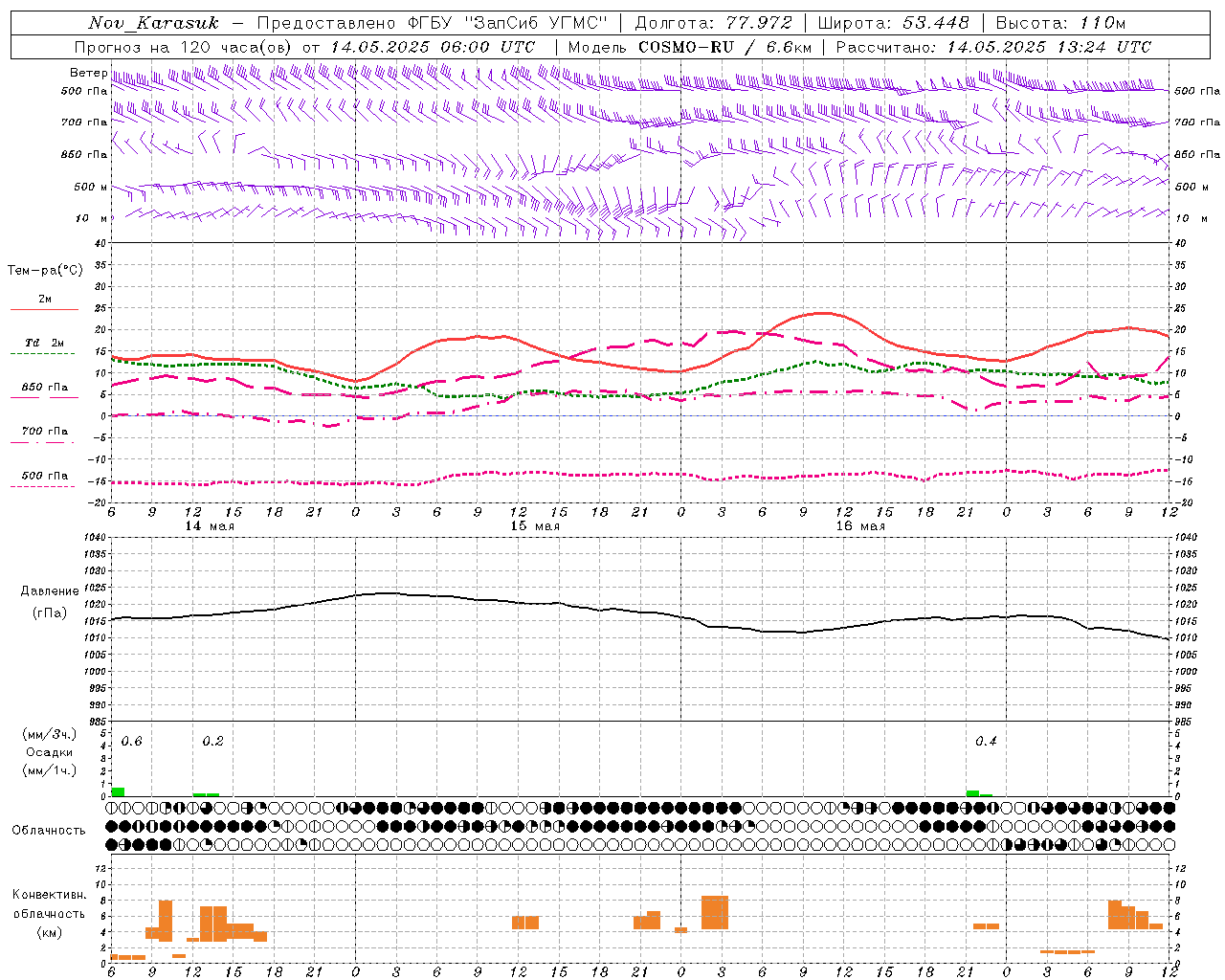
Task: Click the 0.6 precipitation amount
Action: coord(131,742)
